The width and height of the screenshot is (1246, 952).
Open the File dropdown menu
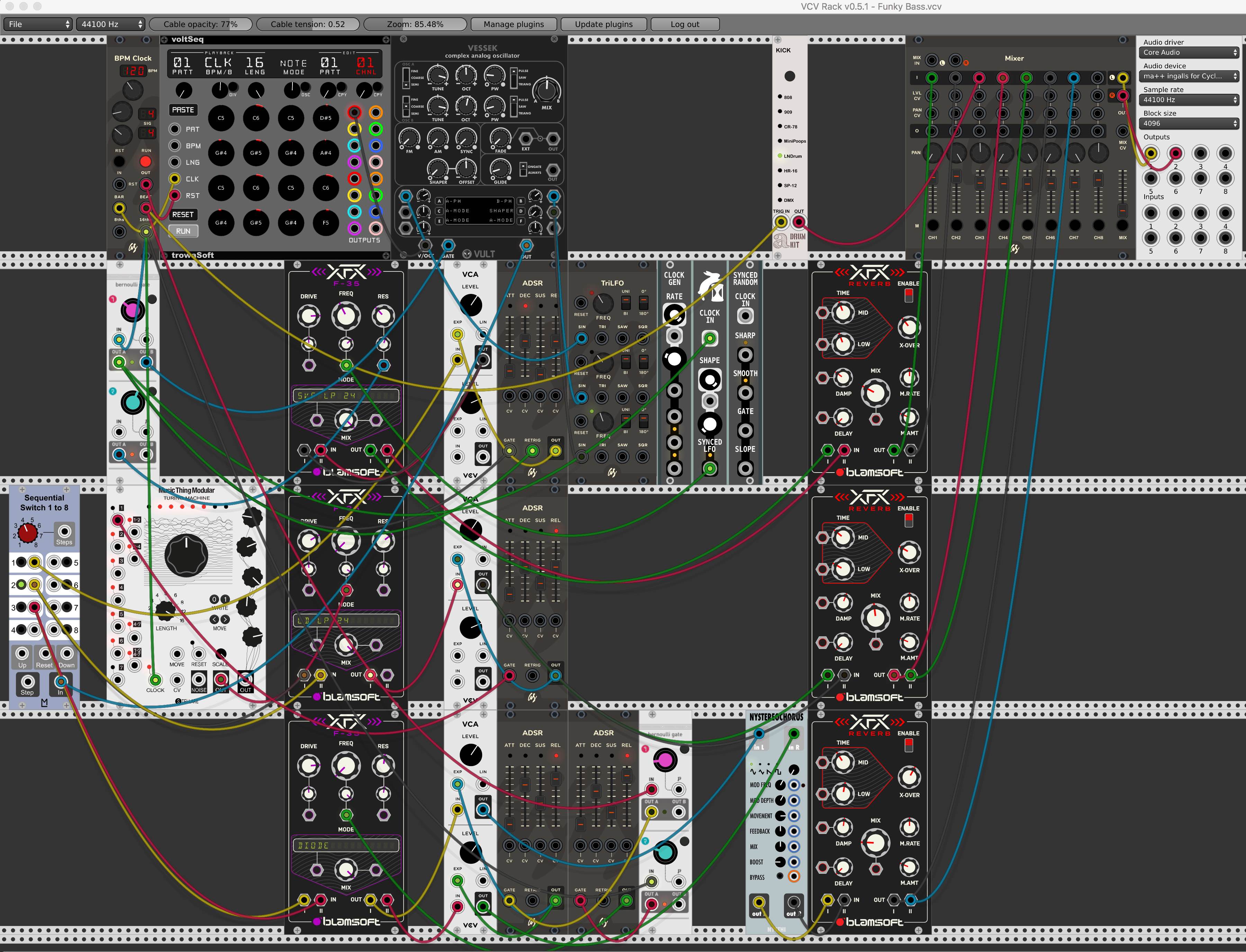click(37, 24)
